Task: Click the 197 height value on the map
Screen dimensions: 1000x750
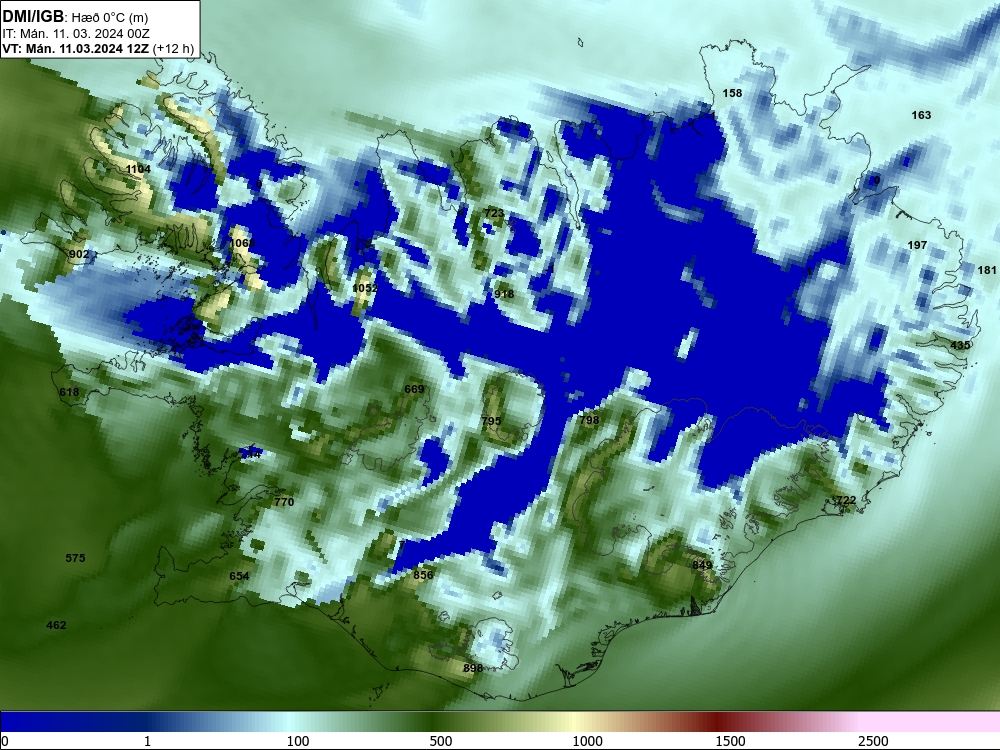Action: [x=917, y=245]
